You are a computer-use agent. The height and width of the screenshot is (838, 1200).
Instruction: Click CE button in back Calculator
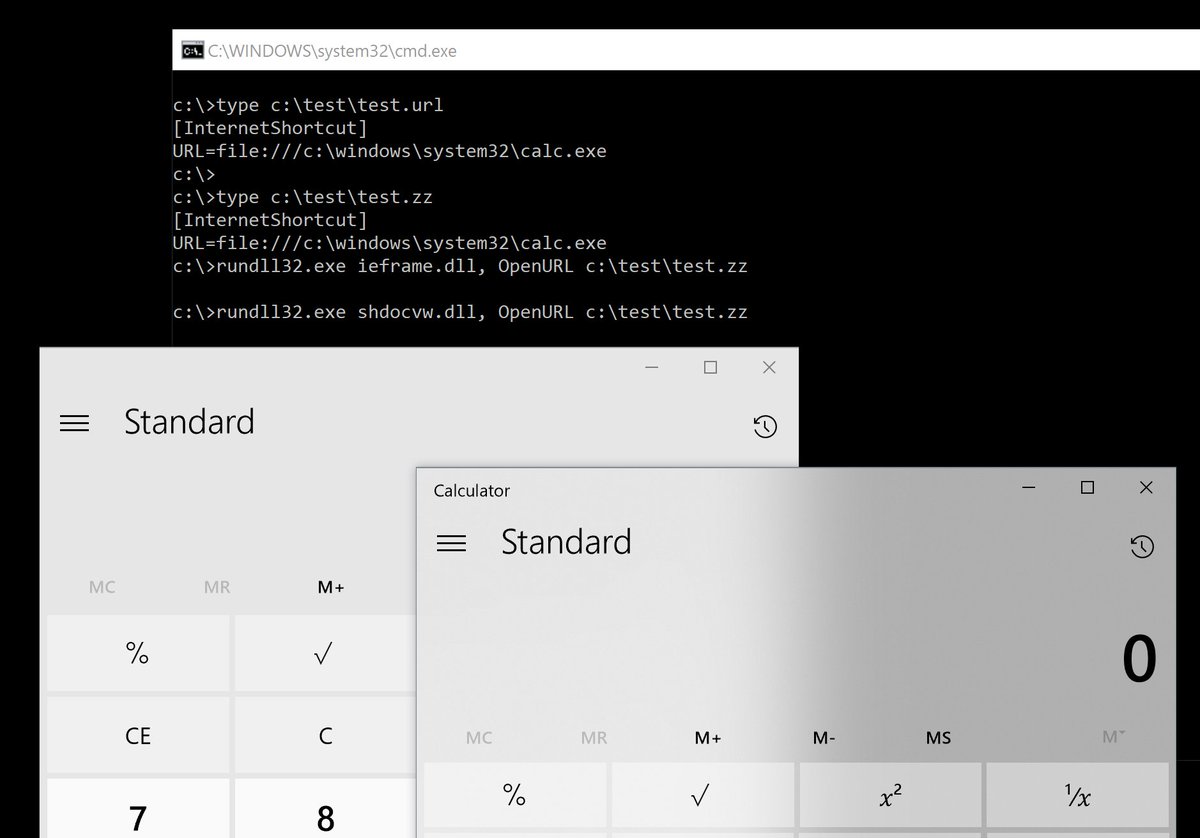pos(138,735)
